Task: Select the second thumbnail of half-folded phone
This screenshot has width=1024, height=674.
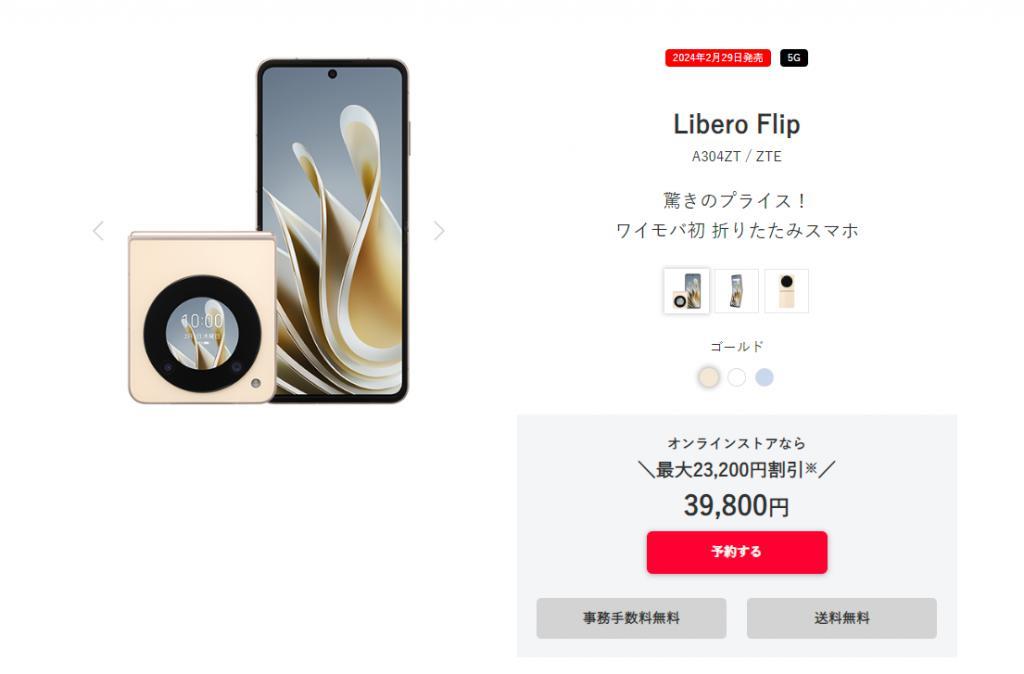Action: [x=737, y=291]
